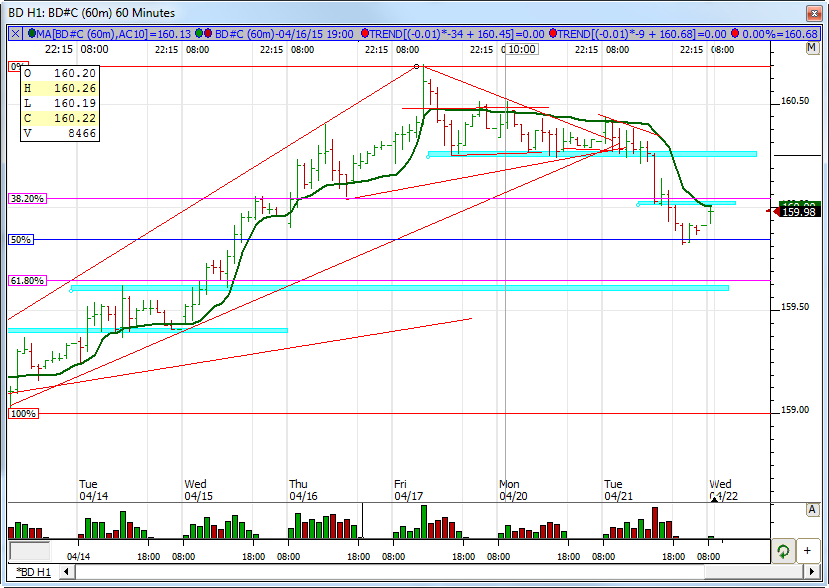Image resolution: width=829 pixels, height=588 pixels.
Task: Close the BD H1 chart window
Action: point(813,13)
